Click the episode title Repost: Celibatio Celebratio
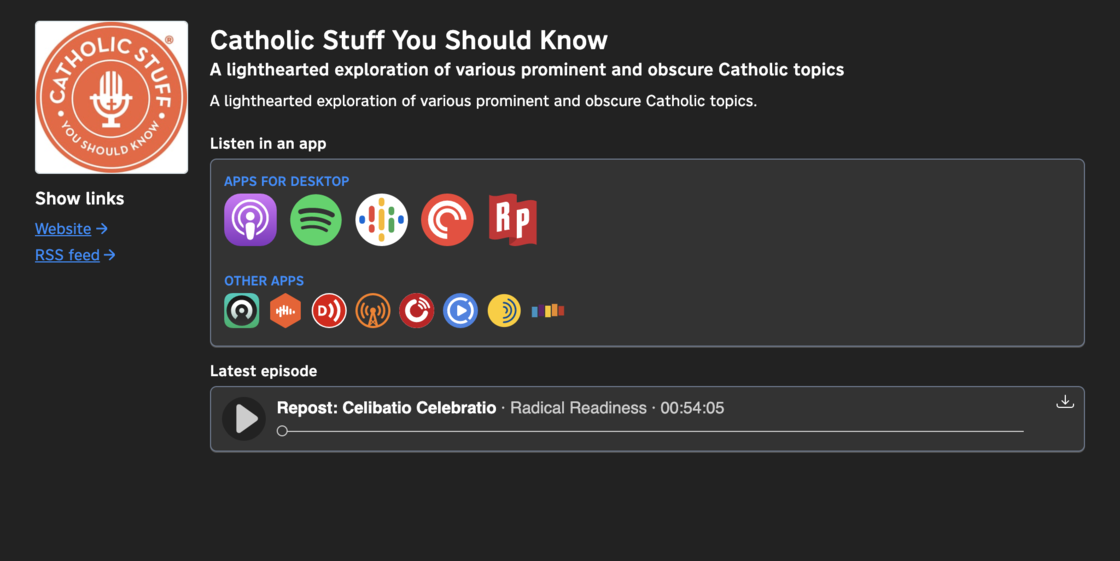1120x561 pixels. (386, 408)
